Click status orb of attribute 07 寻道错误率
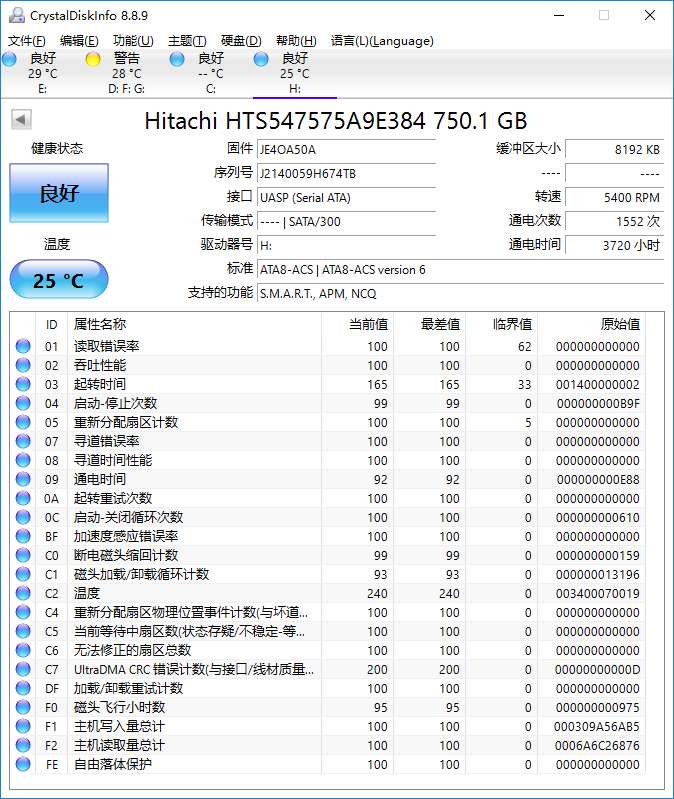 pyautogui.click(x=23, y=441)
